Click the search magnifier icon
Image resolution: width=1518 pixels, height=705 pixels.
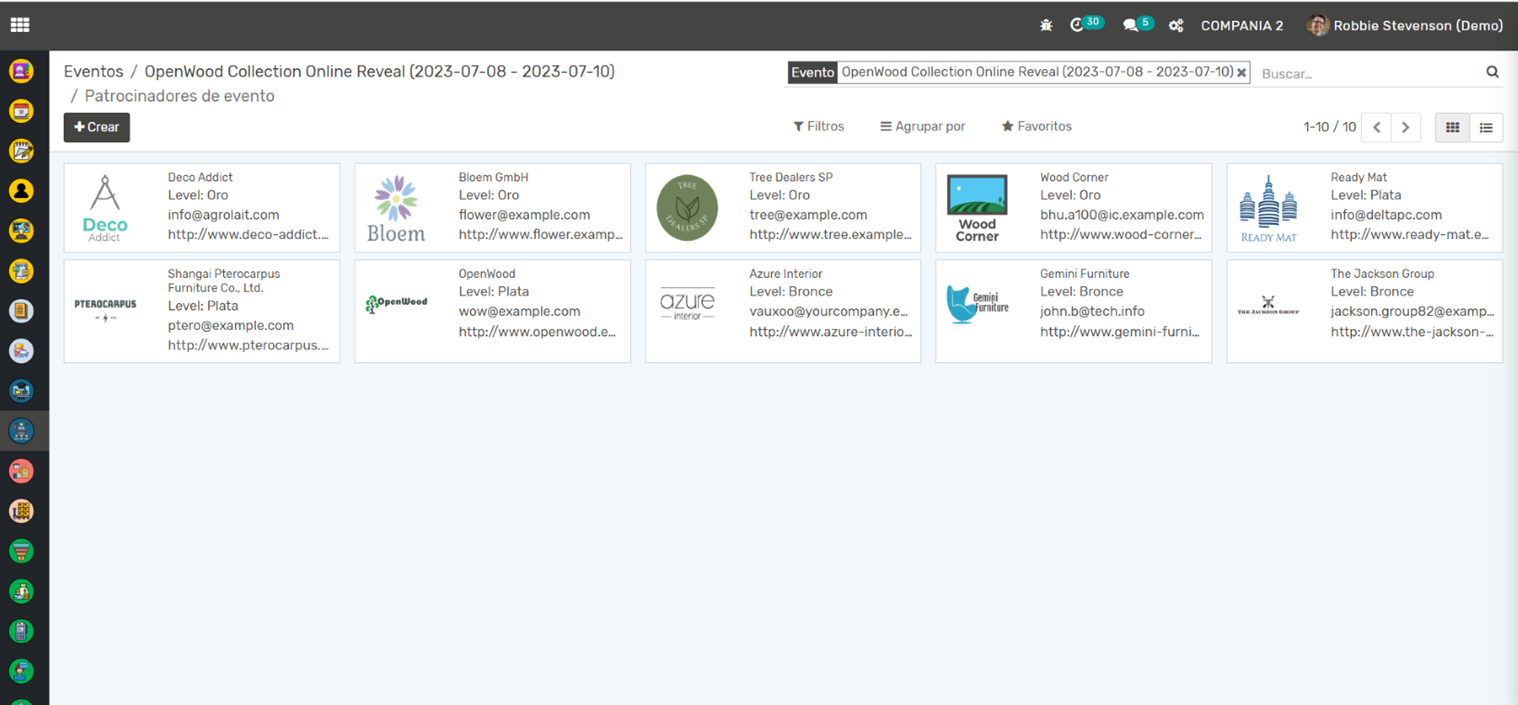click(1492, 72)
